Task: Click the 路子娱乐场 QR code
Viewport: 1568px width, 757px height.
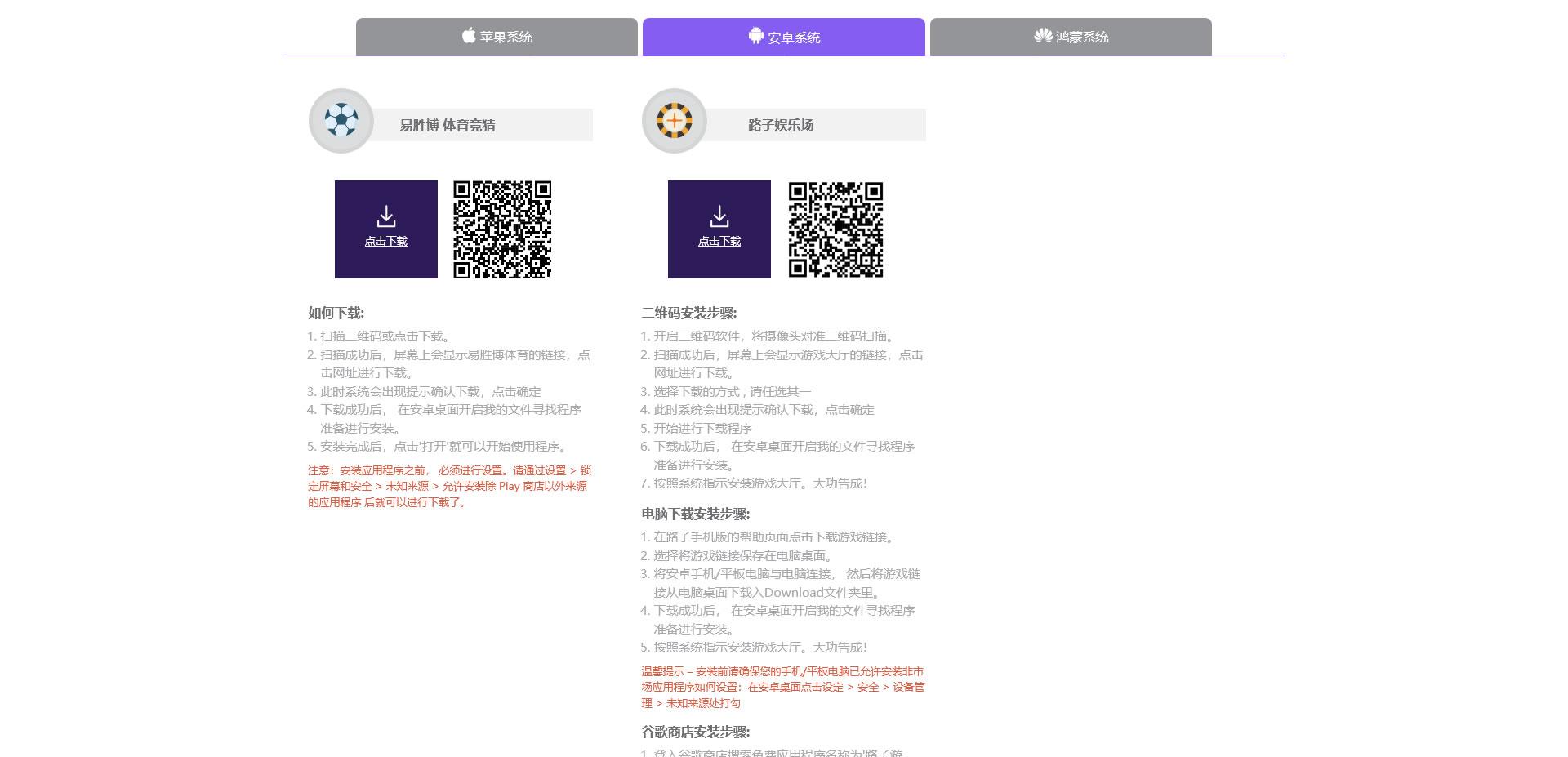Action: coord(835,229)
